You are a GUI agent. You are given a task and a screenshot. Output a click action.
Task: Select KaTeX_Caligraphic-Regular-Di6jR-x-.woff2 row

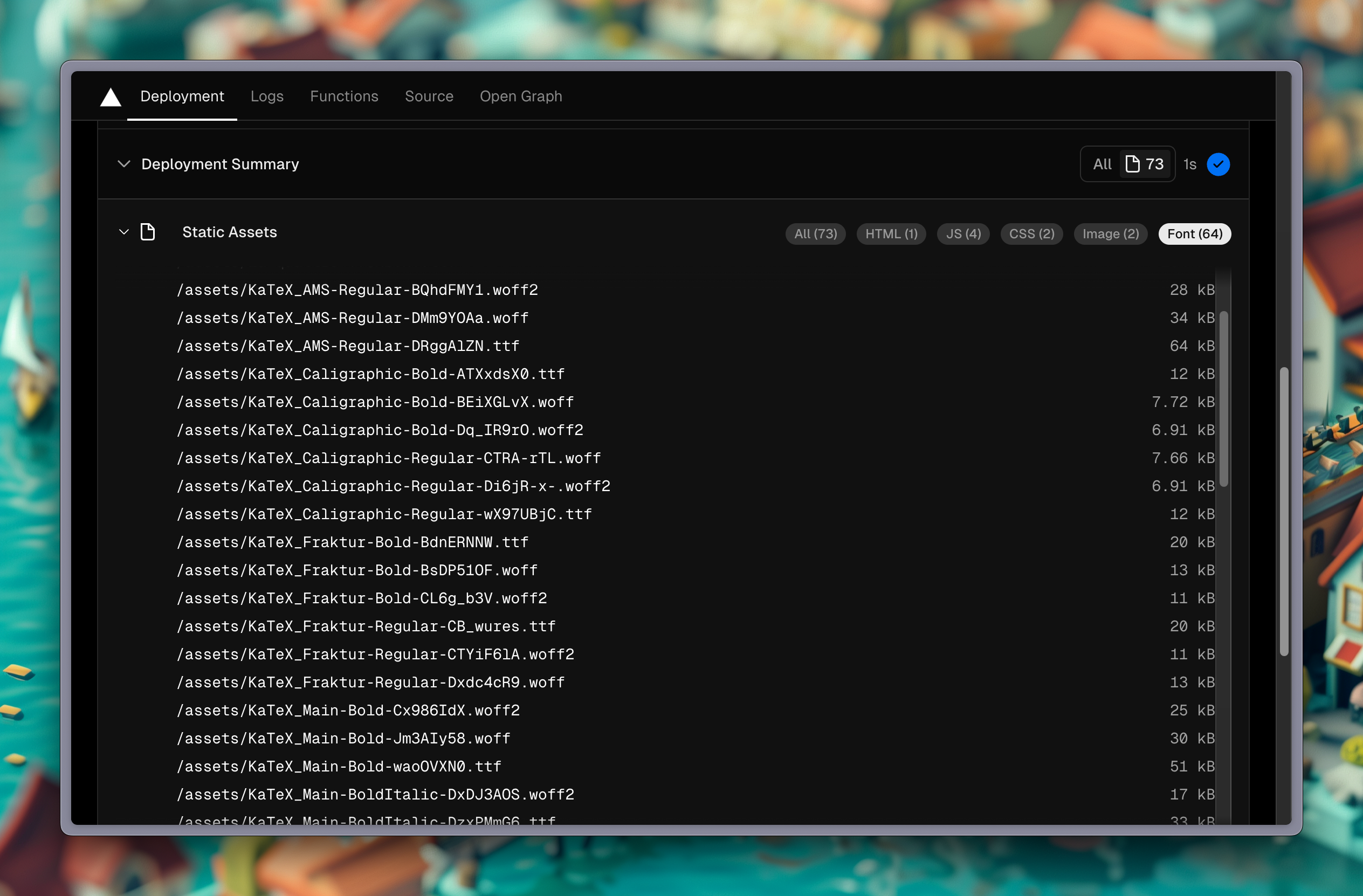point(695,486)
